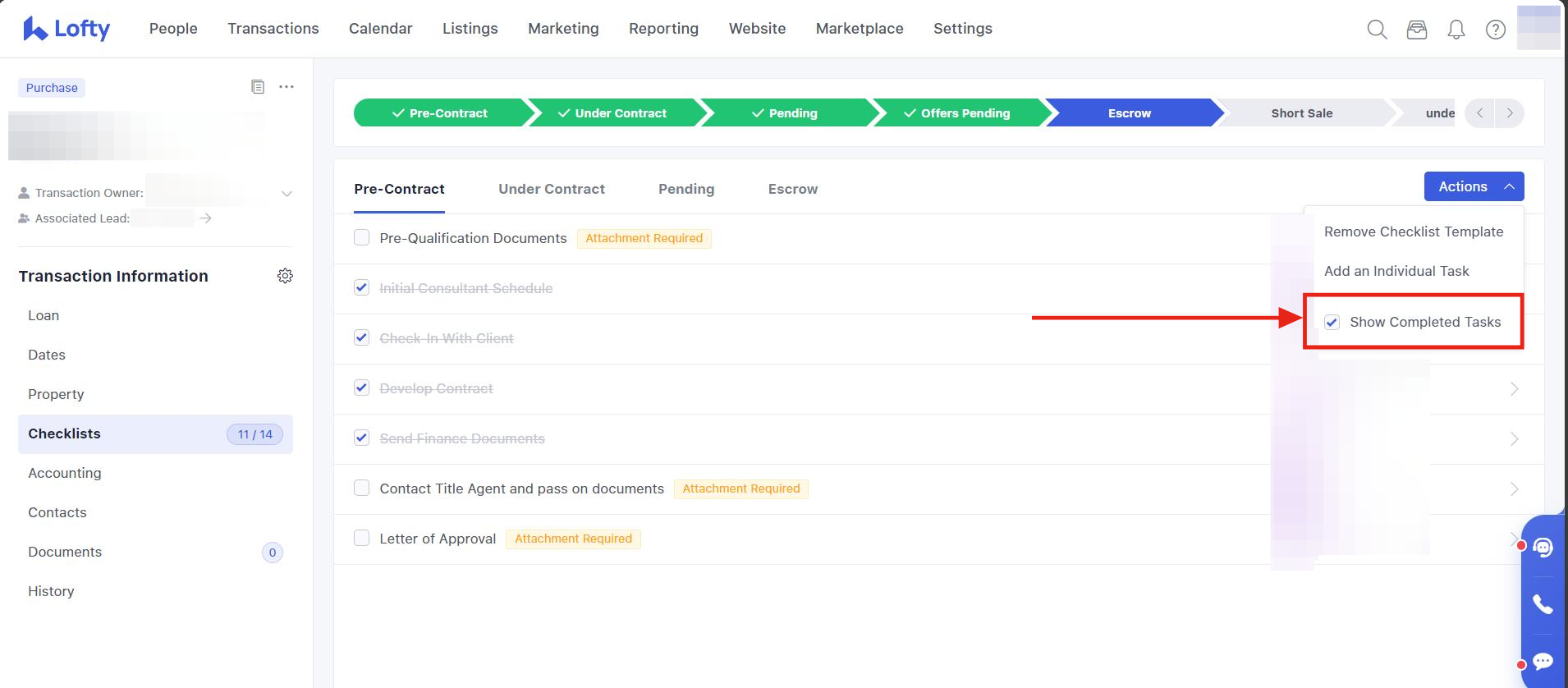Collapse the Actions dropdown button
1568x688 pixels.
(1473, 186)
